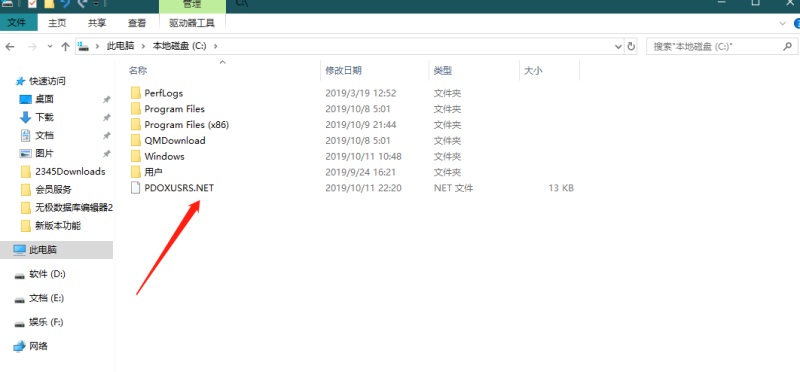The width and height of the screenshot is (800, 372).
Task: Open 快速访问 in the navigation pane
Action: tap(47, 81)
